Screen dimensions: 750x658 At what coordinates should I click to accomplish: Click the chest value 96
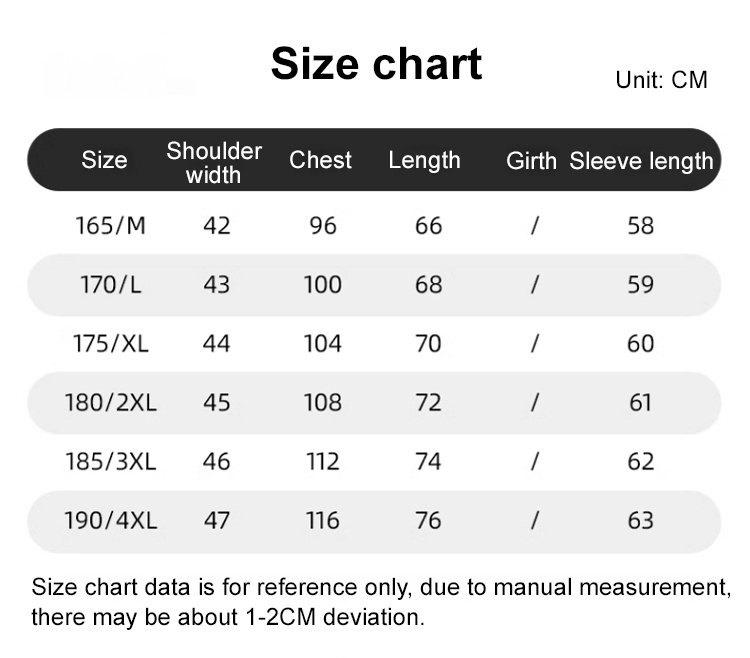[323, 226]
